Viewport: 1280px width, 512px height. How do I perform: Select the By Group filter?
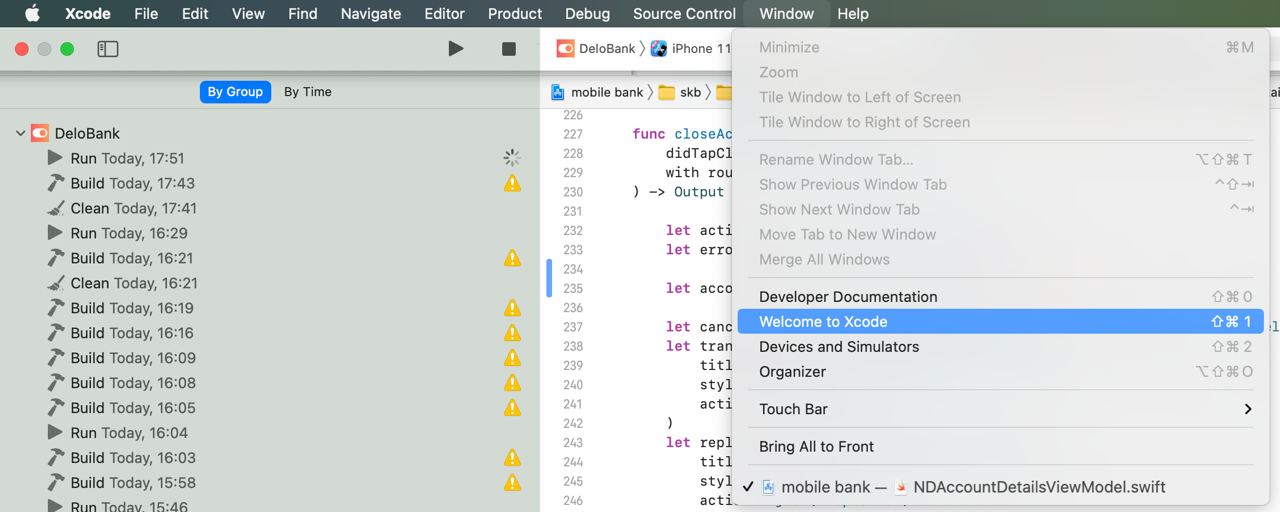pyautogui.click(x=235, y=91)
